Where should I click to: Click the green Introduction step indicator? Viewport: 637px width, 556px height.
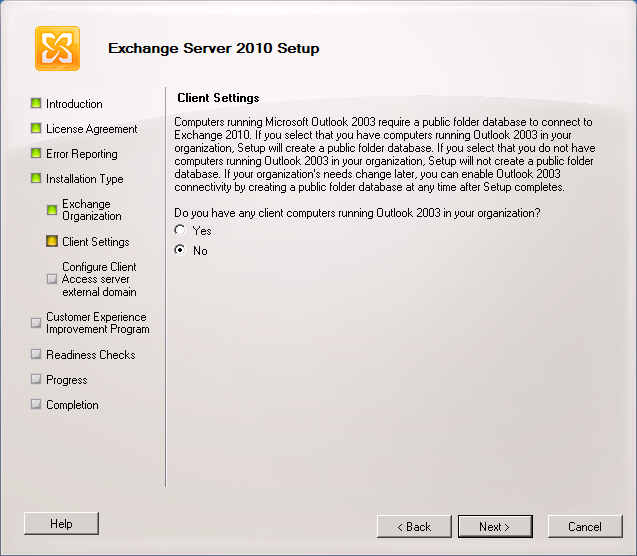point(36,103)
